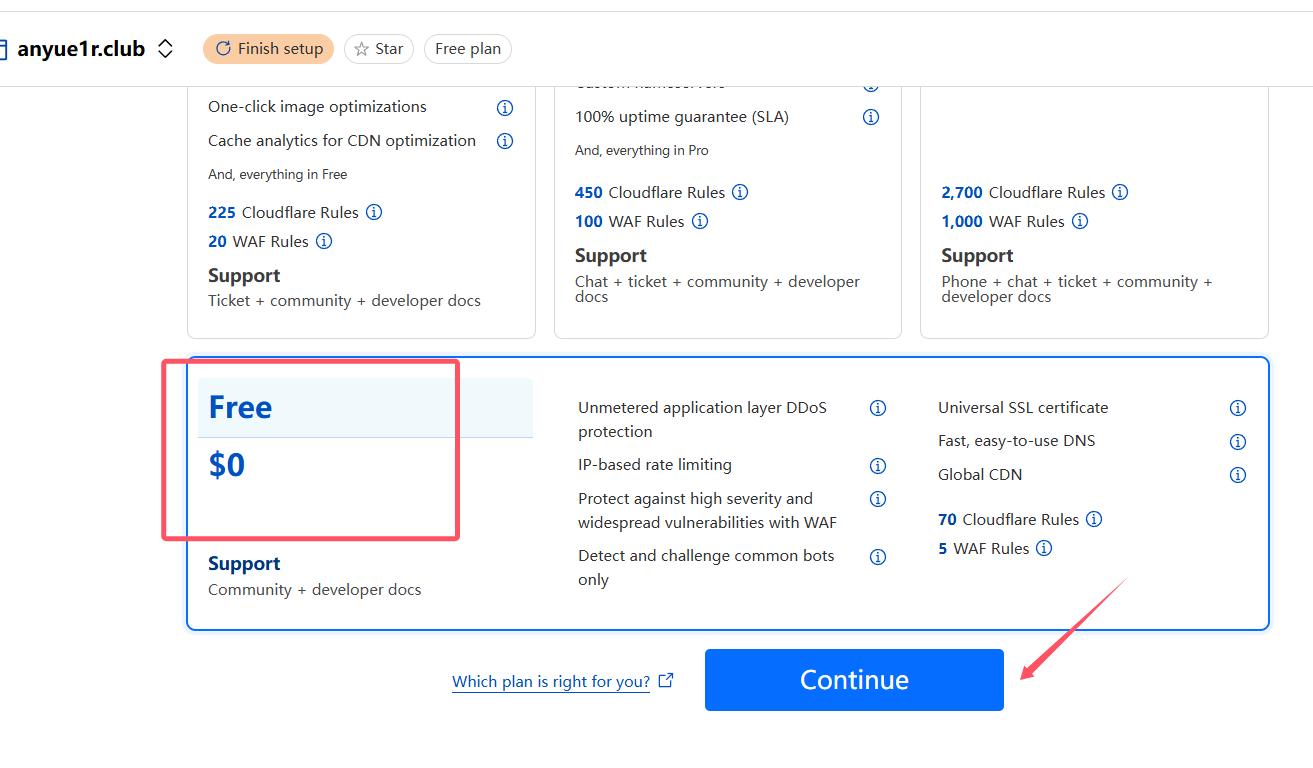Click "Detect and challenge common bots only" text
The width and height of the screenshot is (1313, 768).
(x=706, y=568)
